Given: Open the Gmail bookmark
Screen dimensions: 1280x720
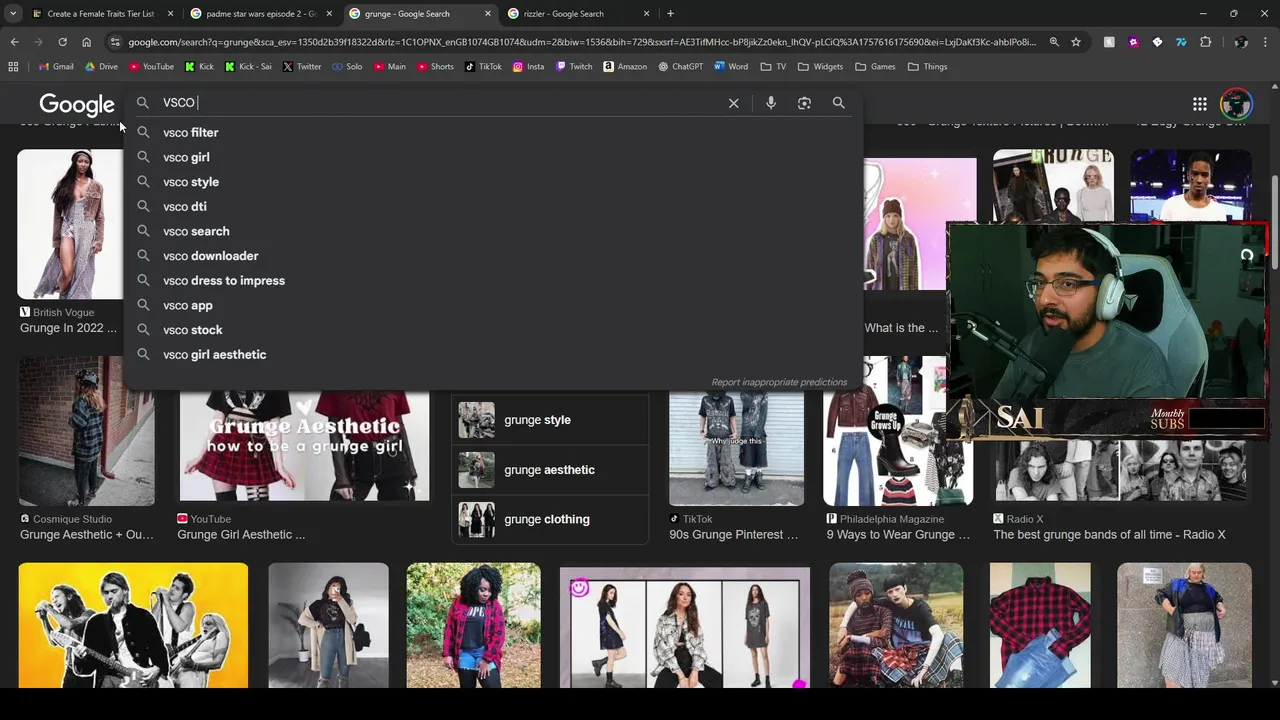Looking at the screenshot, I should click(x=56, y=67).
